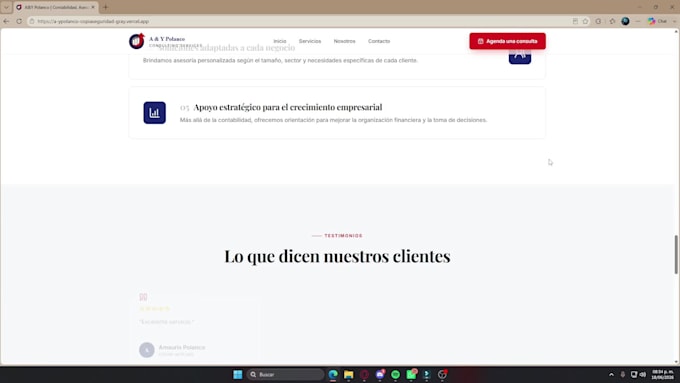This screenshot has height=383, width=680.
Task: Click the A & Y Polanco logo
Action: point(137,41)
